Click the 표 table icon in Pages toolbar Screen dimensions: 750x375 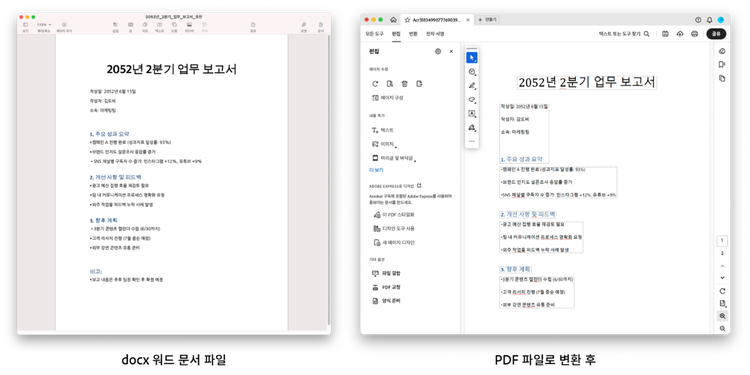click(x=130, y=24)
